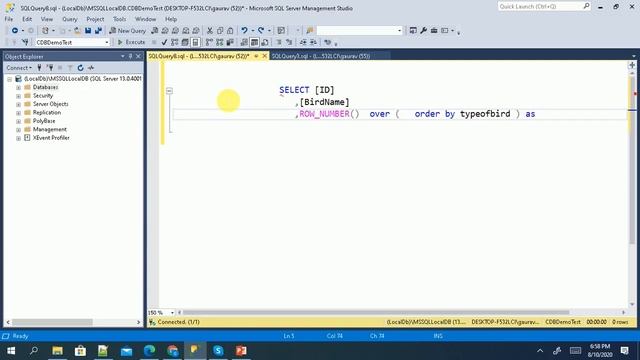Open PowerPoint from the taskbar

(x=241, y=351)
